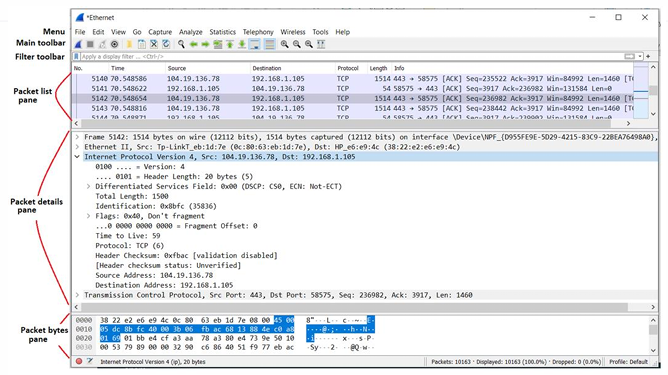668x375 pixels.
Task: Expand the Frame 5142 tree row
Action: [78, 137]
